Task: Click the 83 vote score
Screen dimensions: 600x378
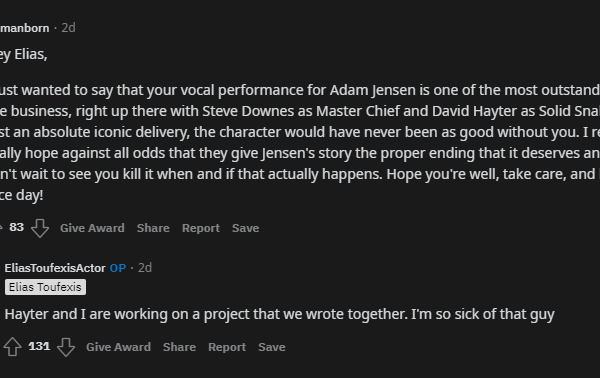Action: coord(16,227)
